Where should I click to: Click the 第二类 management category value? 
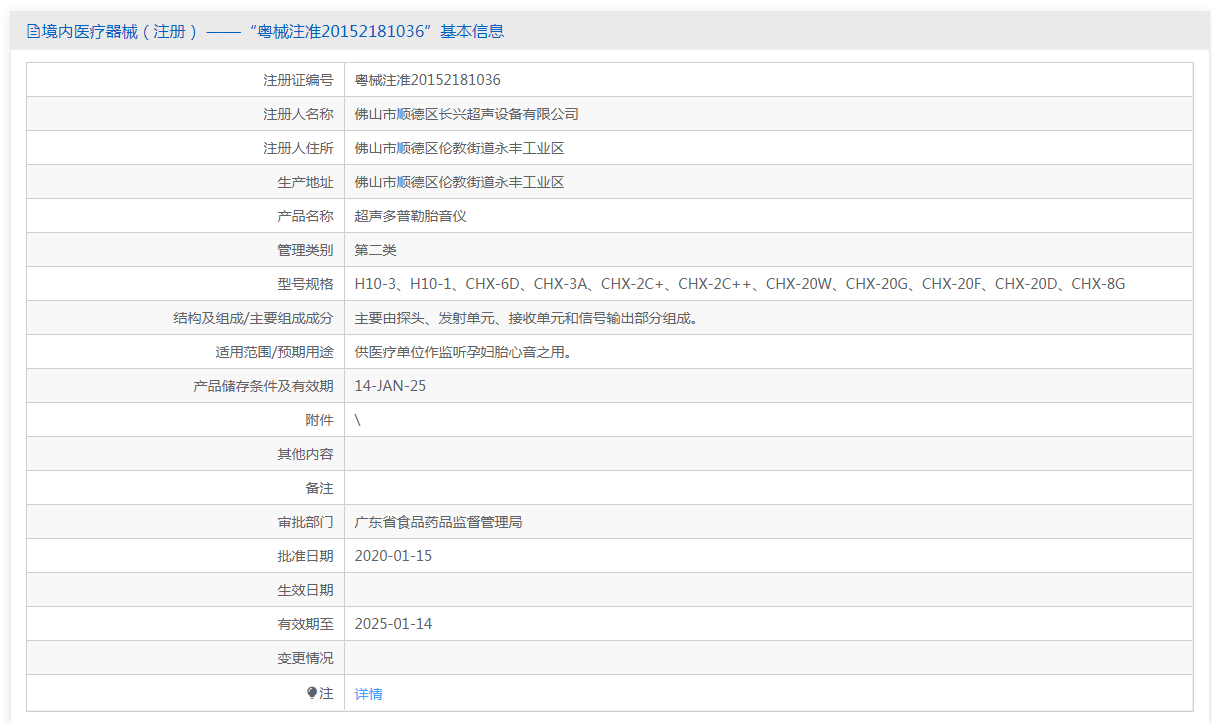click(376, 250)
